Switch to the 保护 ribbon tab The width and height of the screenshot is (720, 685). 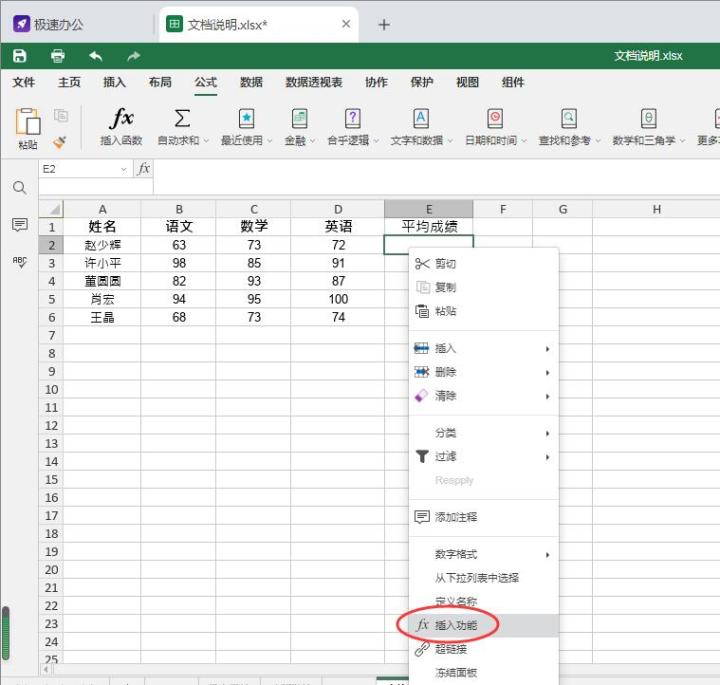(x=422, y=82)
